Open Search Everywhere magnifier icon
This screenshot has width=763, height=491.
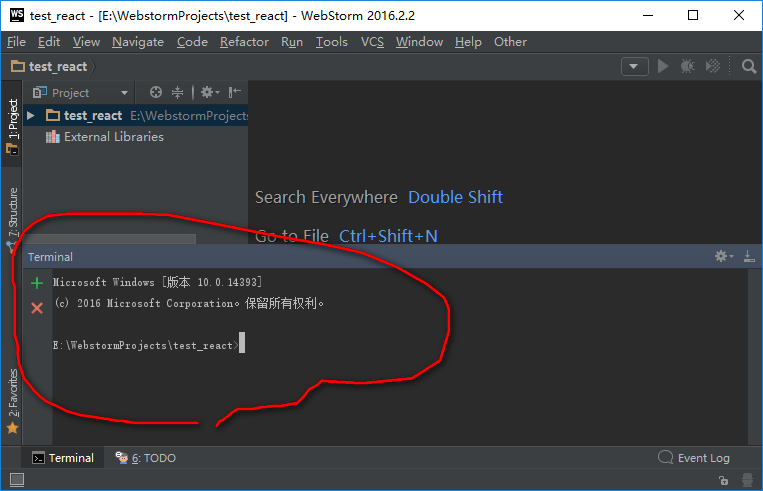[x=749, y=66]
